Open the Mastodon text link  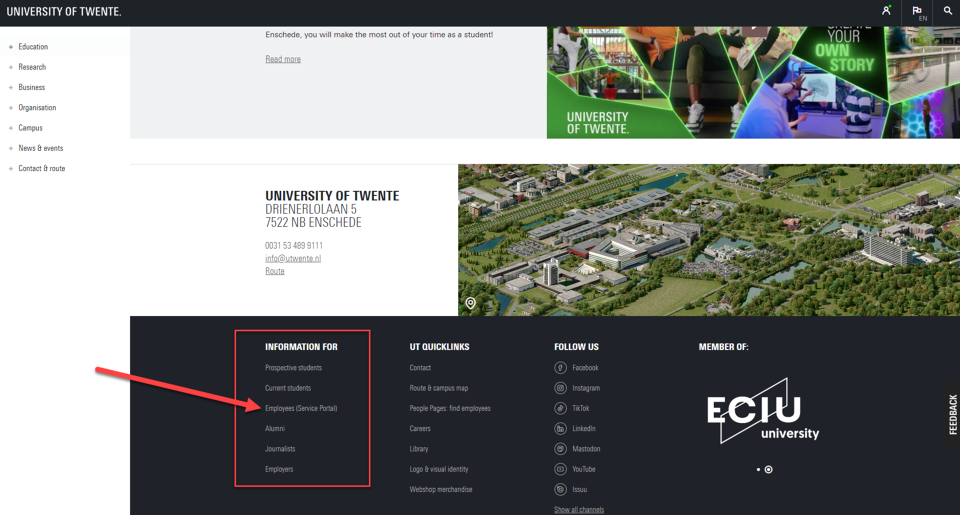click(586, 449)
